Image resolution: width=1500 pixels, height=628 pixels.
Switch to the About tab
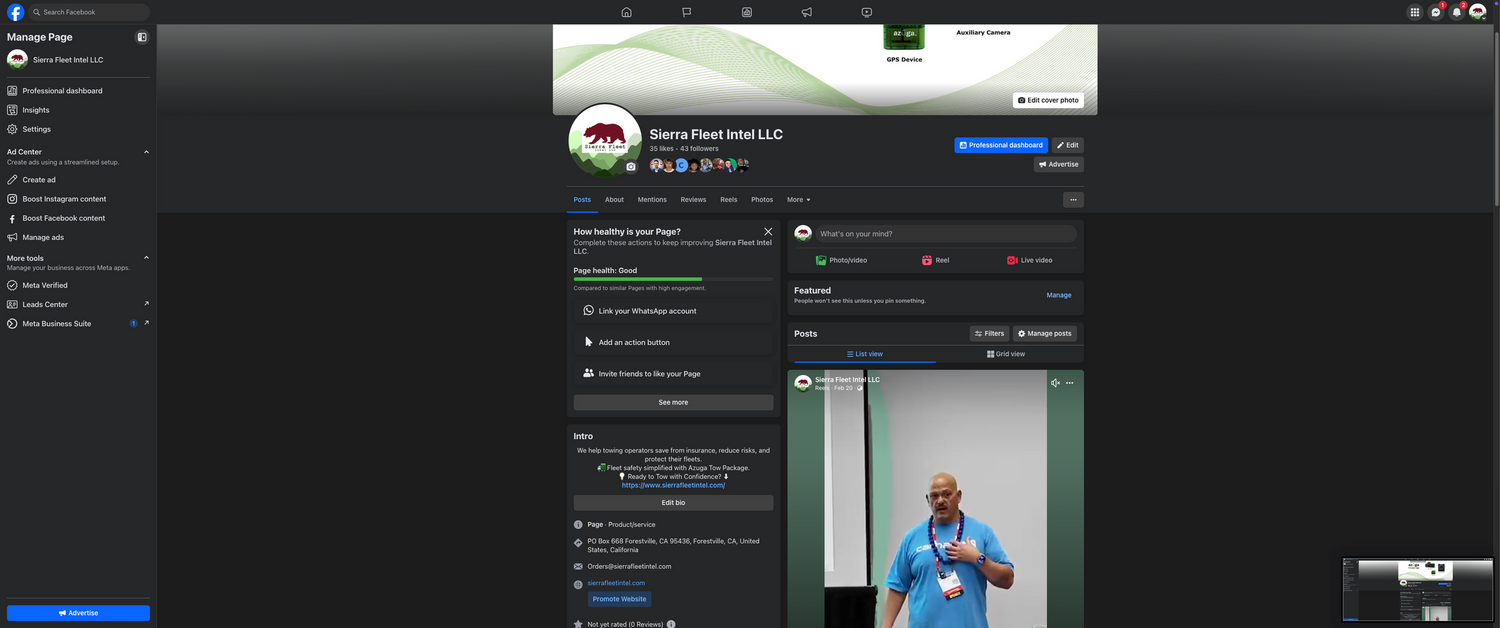[x=614, y=199]
